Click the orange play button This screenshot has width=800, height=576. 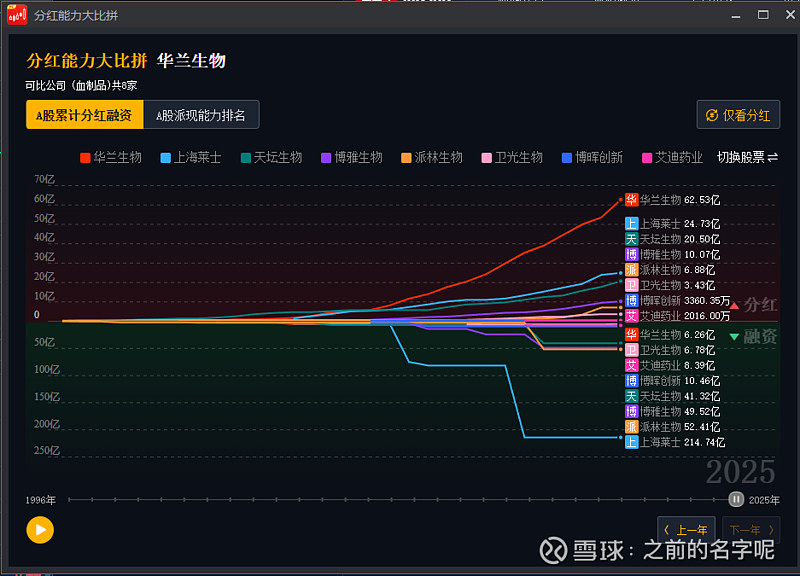coord(40,530)
